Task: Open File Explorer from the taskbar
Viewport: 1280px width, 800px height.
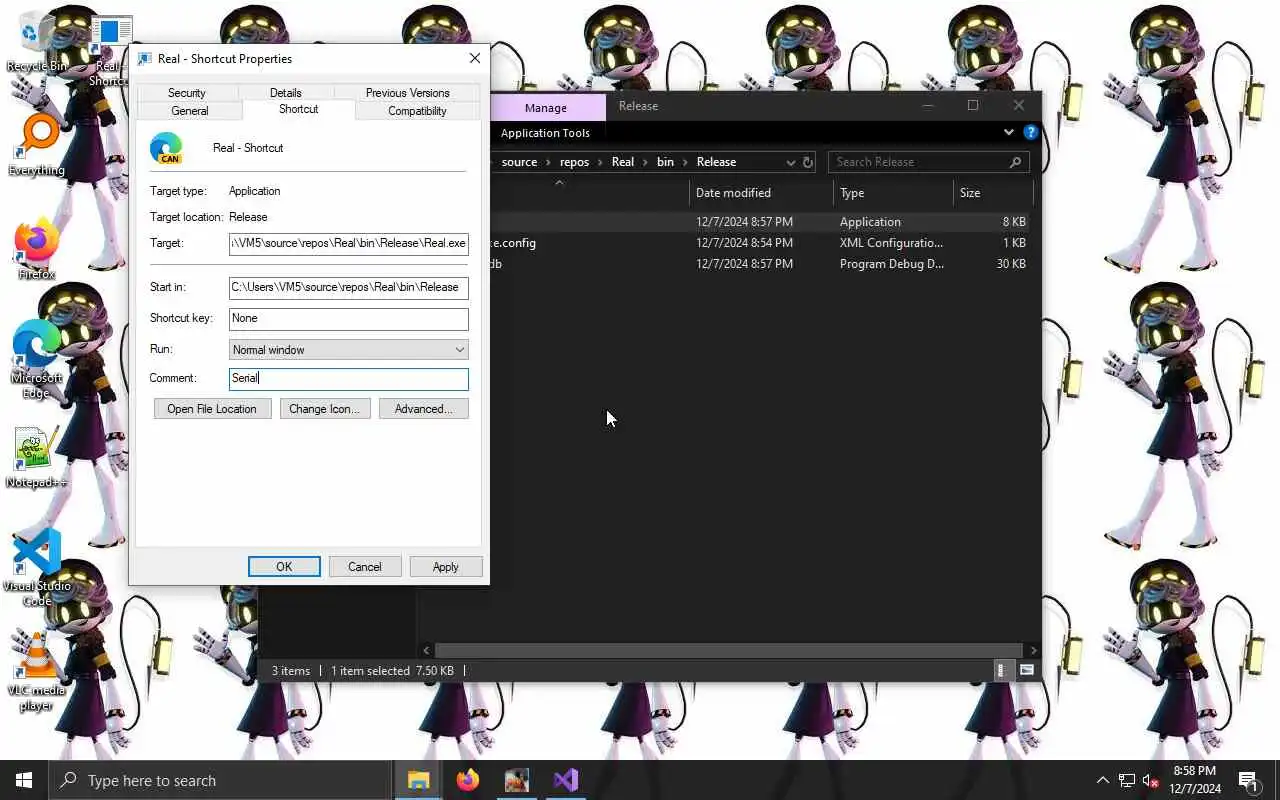Action: [x=418, y=780]
